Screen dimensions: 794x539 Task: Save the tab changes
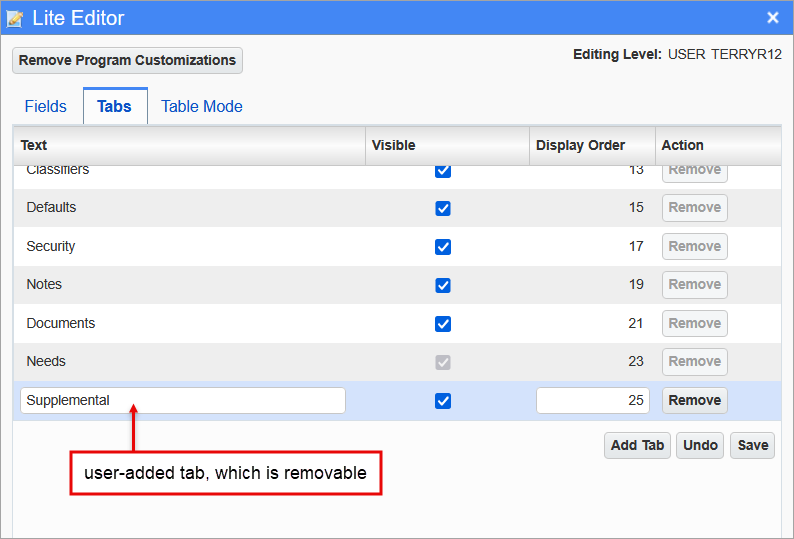point(752,445)
